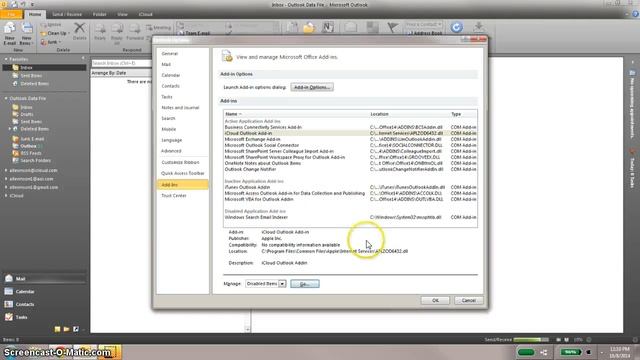Image resolution: width=640 pixels, height=360 pixels.
Task: Click the yellow Move folder icon in ribbon
Action: 309,27
